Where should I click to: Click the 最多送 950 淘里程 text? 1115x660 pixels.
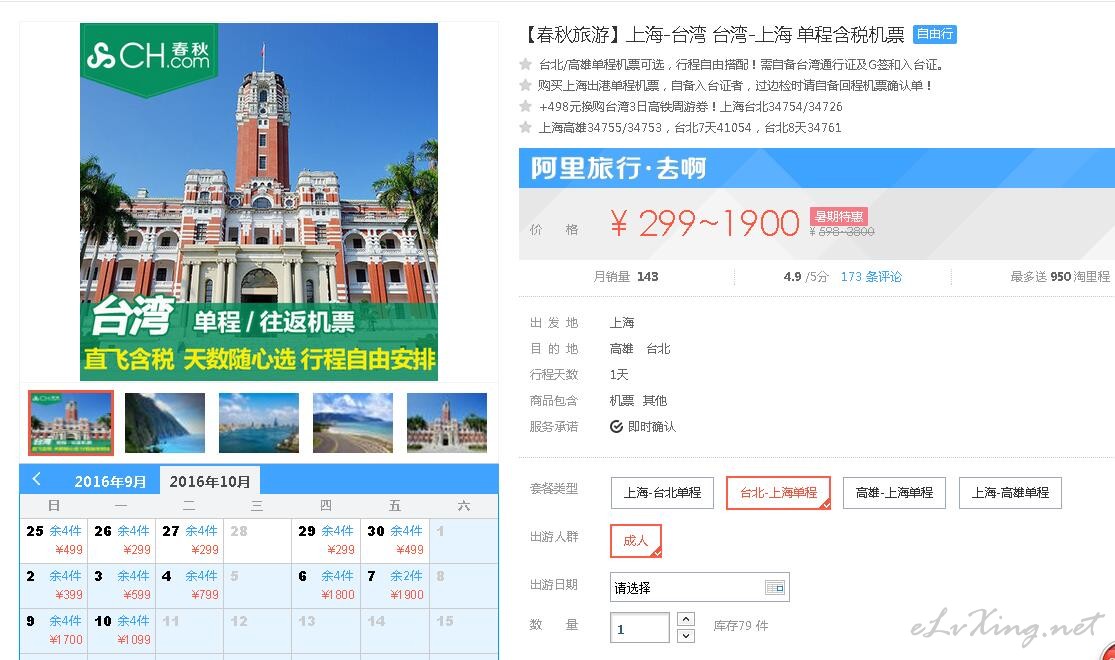tap(1060, 277)
